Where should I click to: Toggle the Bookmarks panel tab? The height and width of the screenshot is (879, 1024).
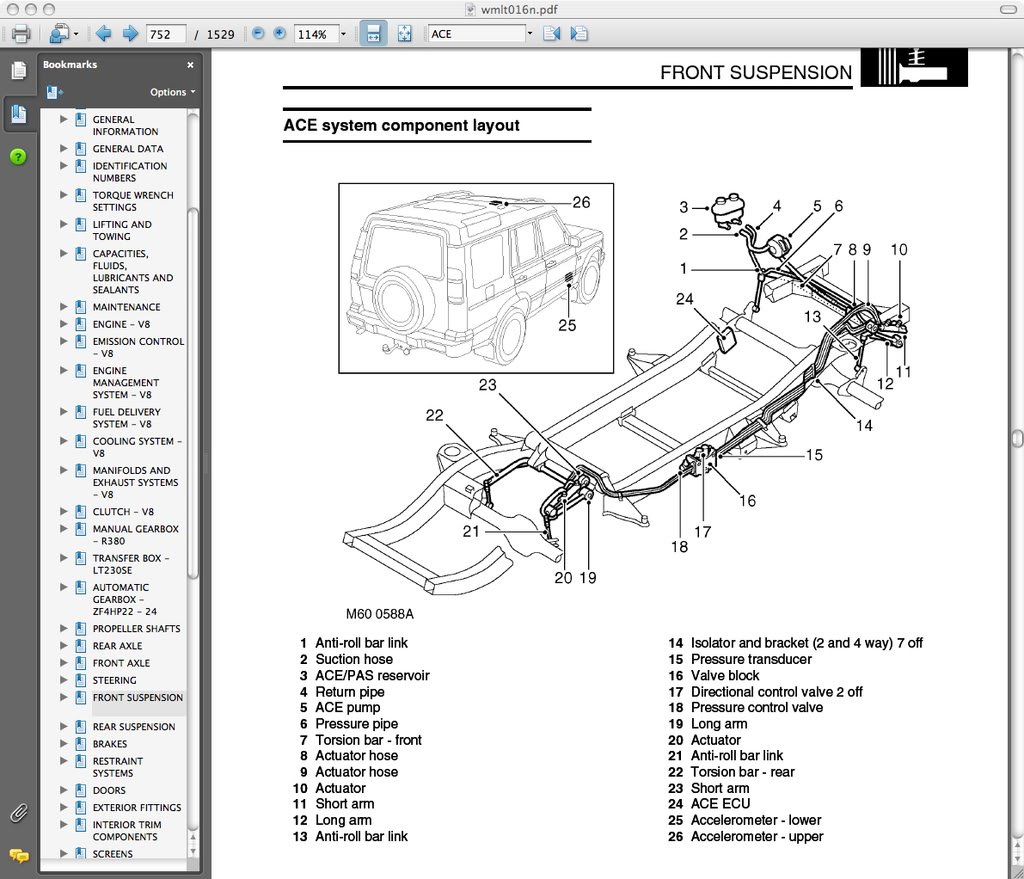pos(19,113)
